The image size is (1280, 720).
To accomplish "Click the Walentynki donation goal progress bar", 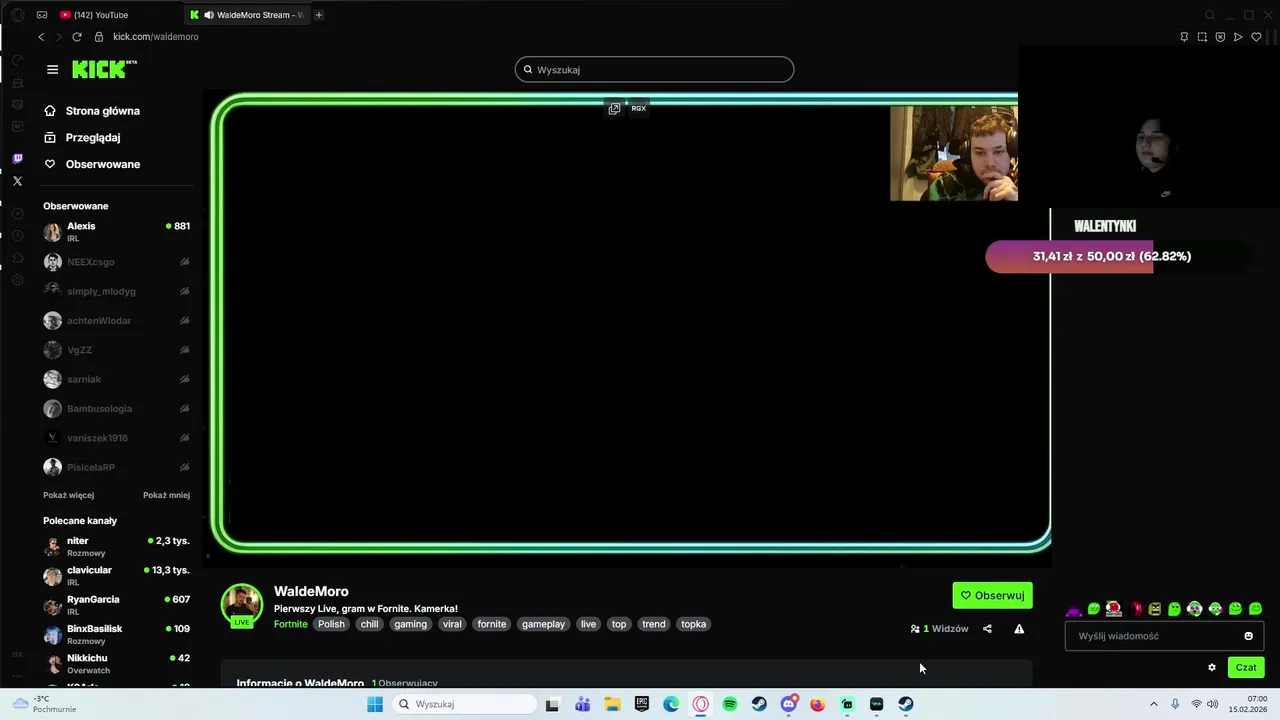I will coord(1118,256).
